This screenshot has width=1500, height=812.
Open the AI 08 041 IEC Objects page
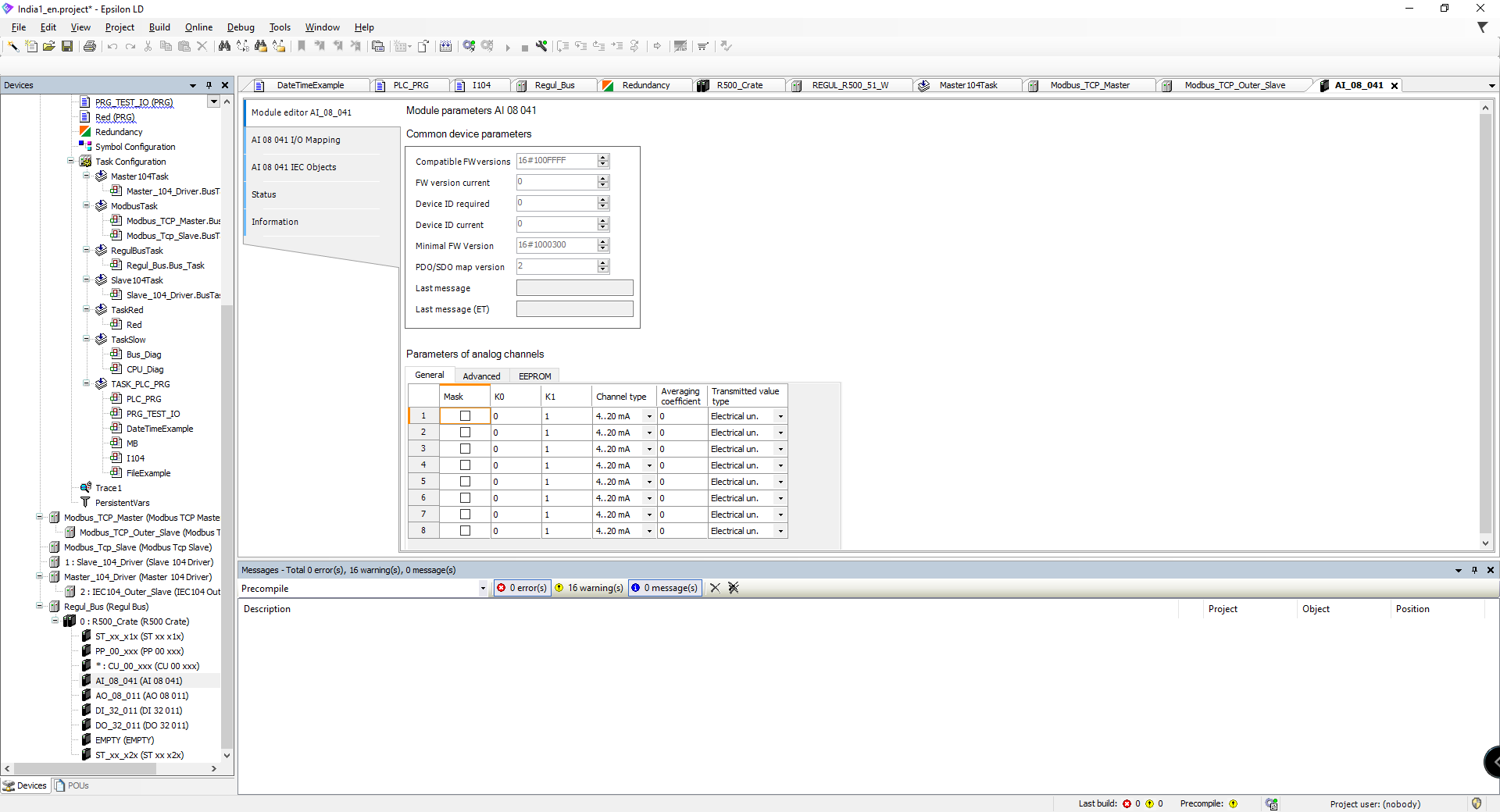294,166
